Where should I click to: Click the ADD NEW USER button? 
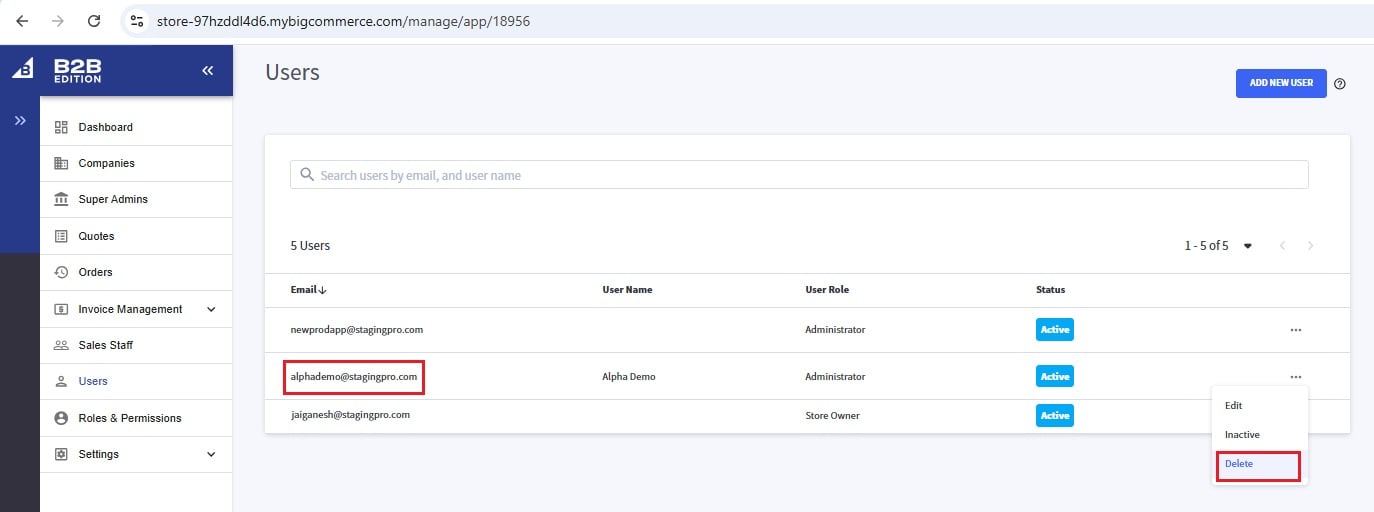tap(1281, 83)
